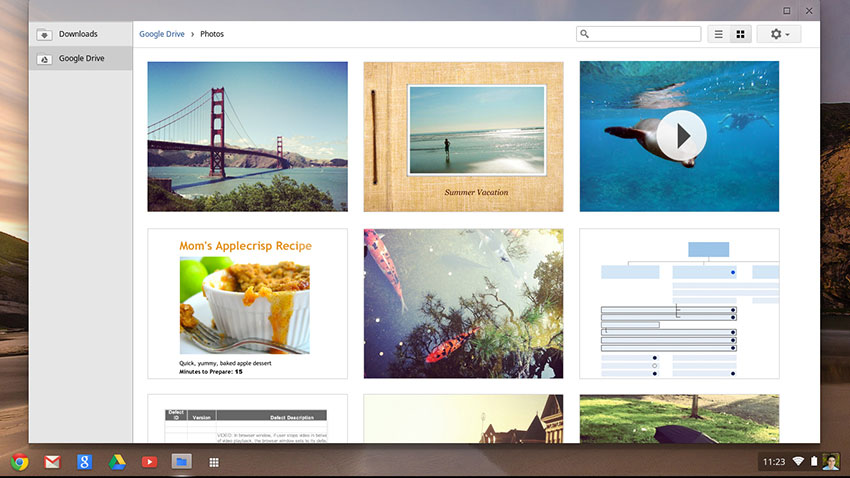Screen dimensions: 850x478
Task: Click Google Drive breadcrumb link
Action: pos(164,34)
